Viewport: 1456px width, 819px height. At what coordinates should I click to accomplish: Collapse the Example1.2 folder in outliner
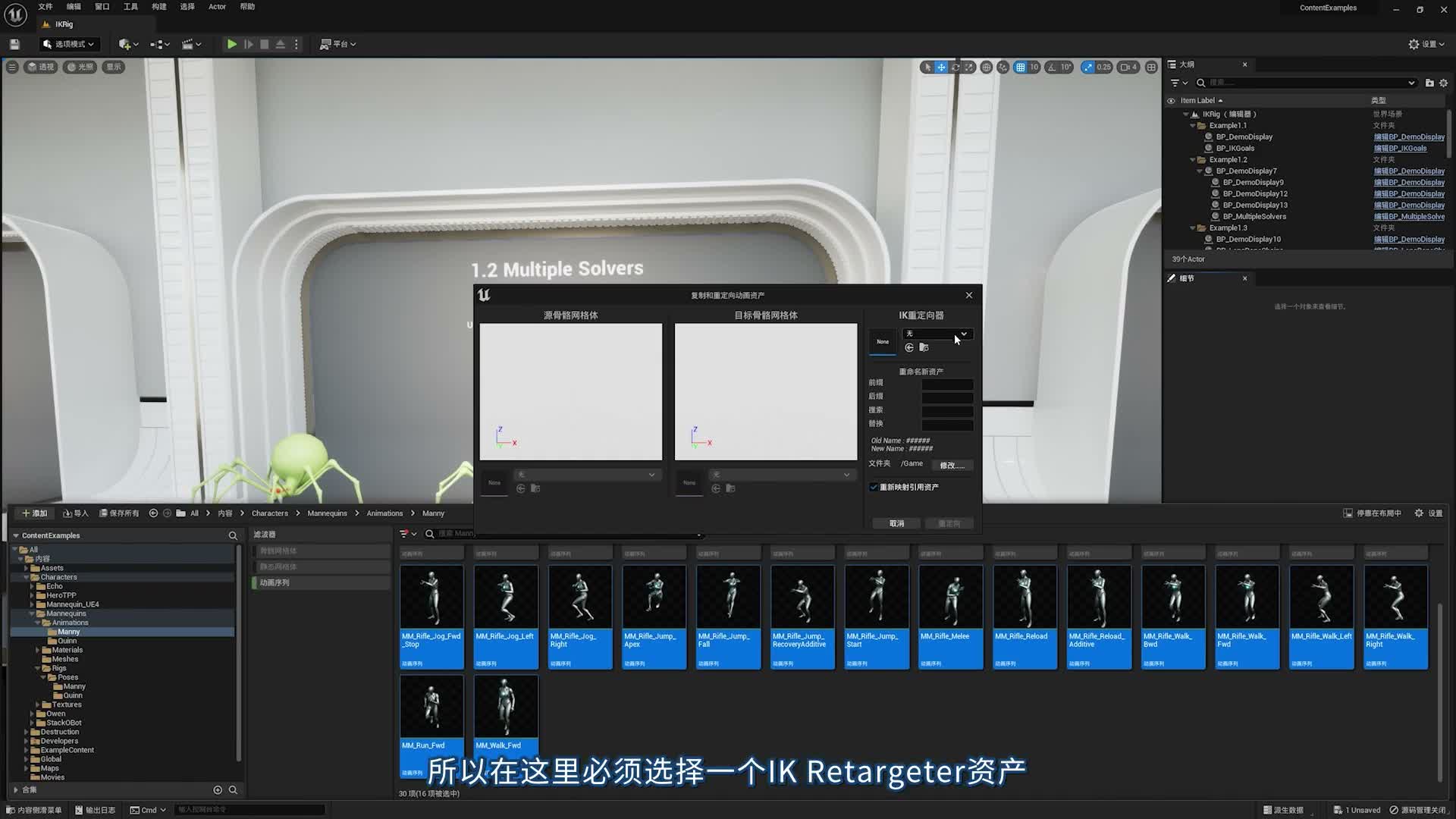(1192, 160)
